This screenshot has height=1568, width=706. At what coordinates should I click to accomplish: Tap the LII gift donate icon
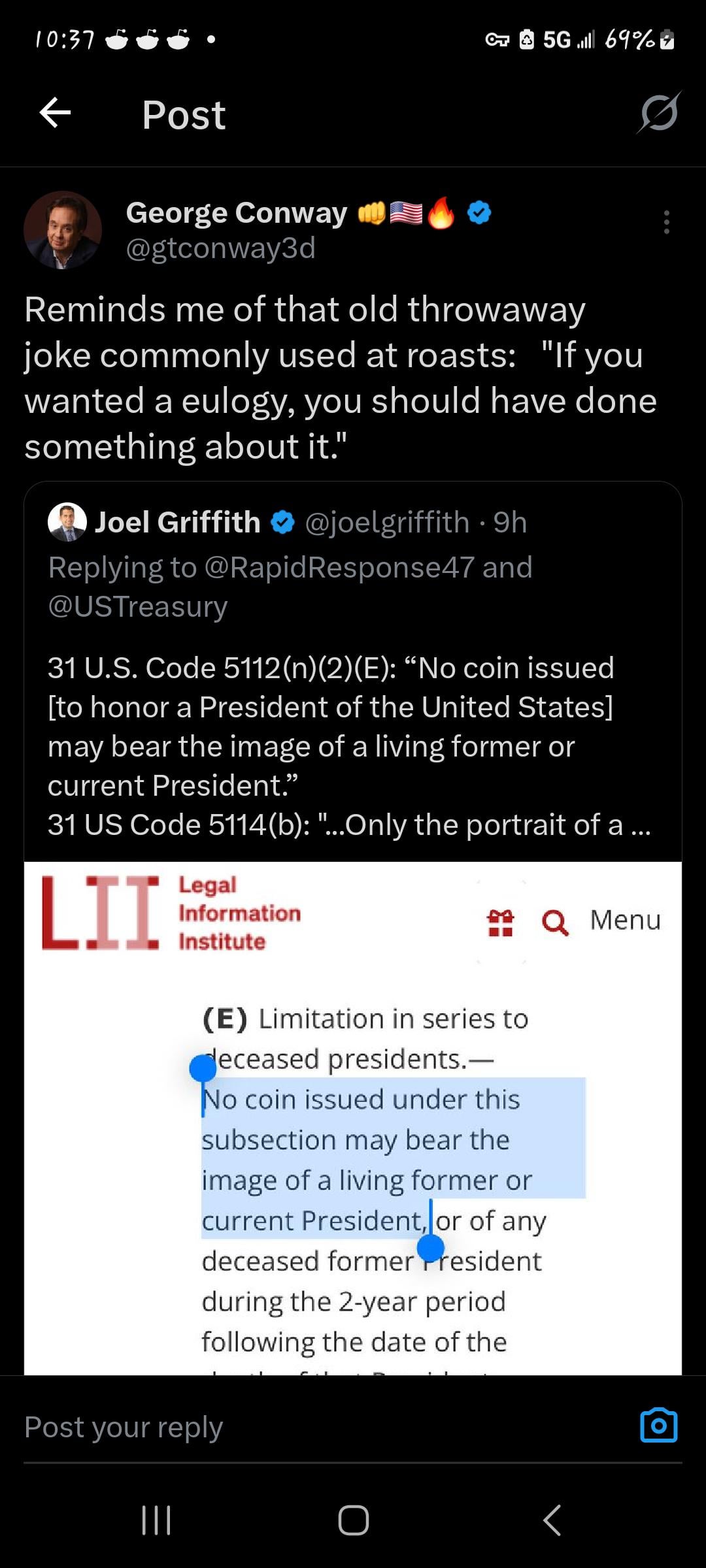point(501,922)
